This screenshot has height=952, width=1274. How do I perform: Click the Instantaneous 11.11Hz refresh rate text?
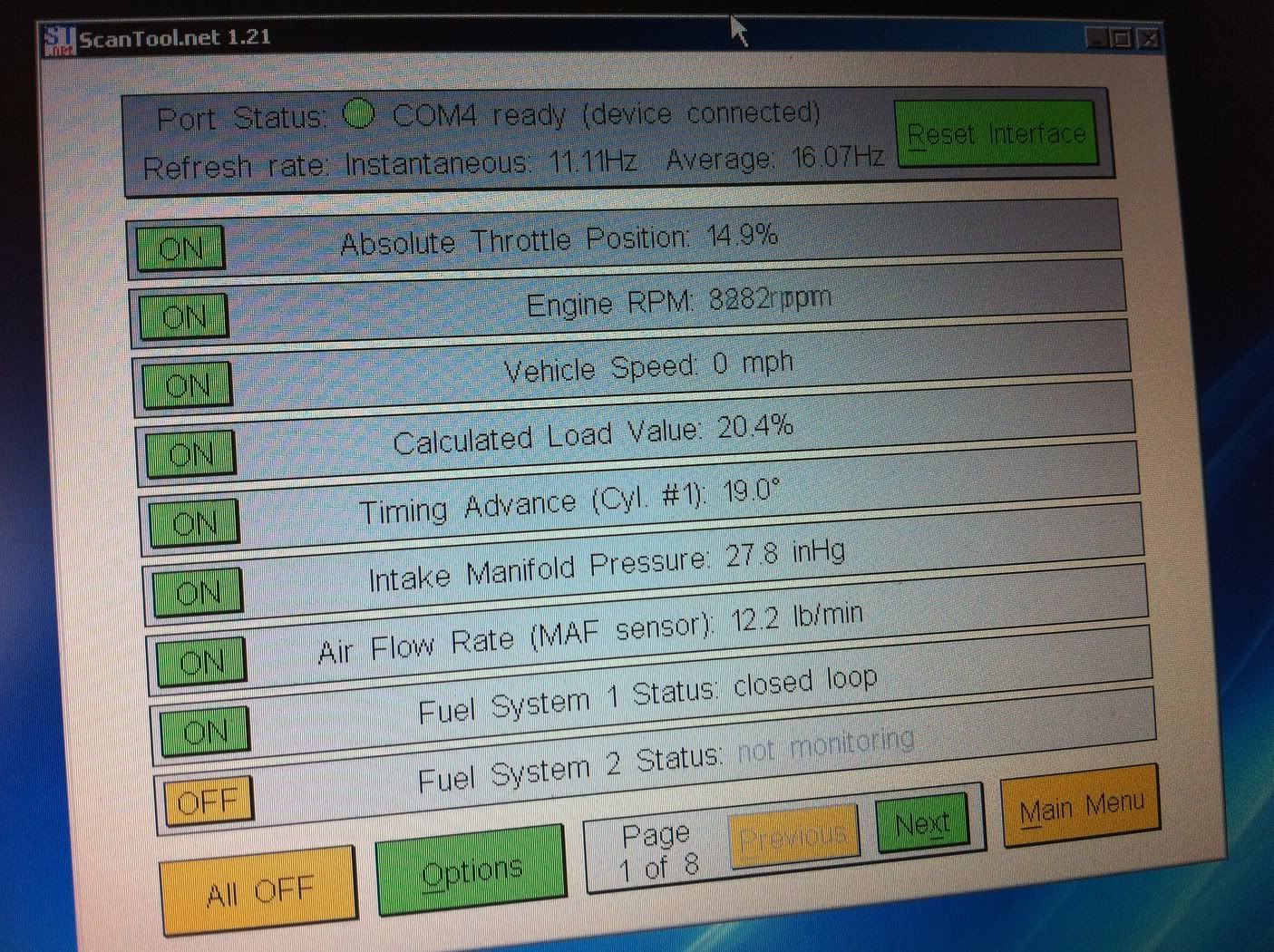[x=491, y=163]
